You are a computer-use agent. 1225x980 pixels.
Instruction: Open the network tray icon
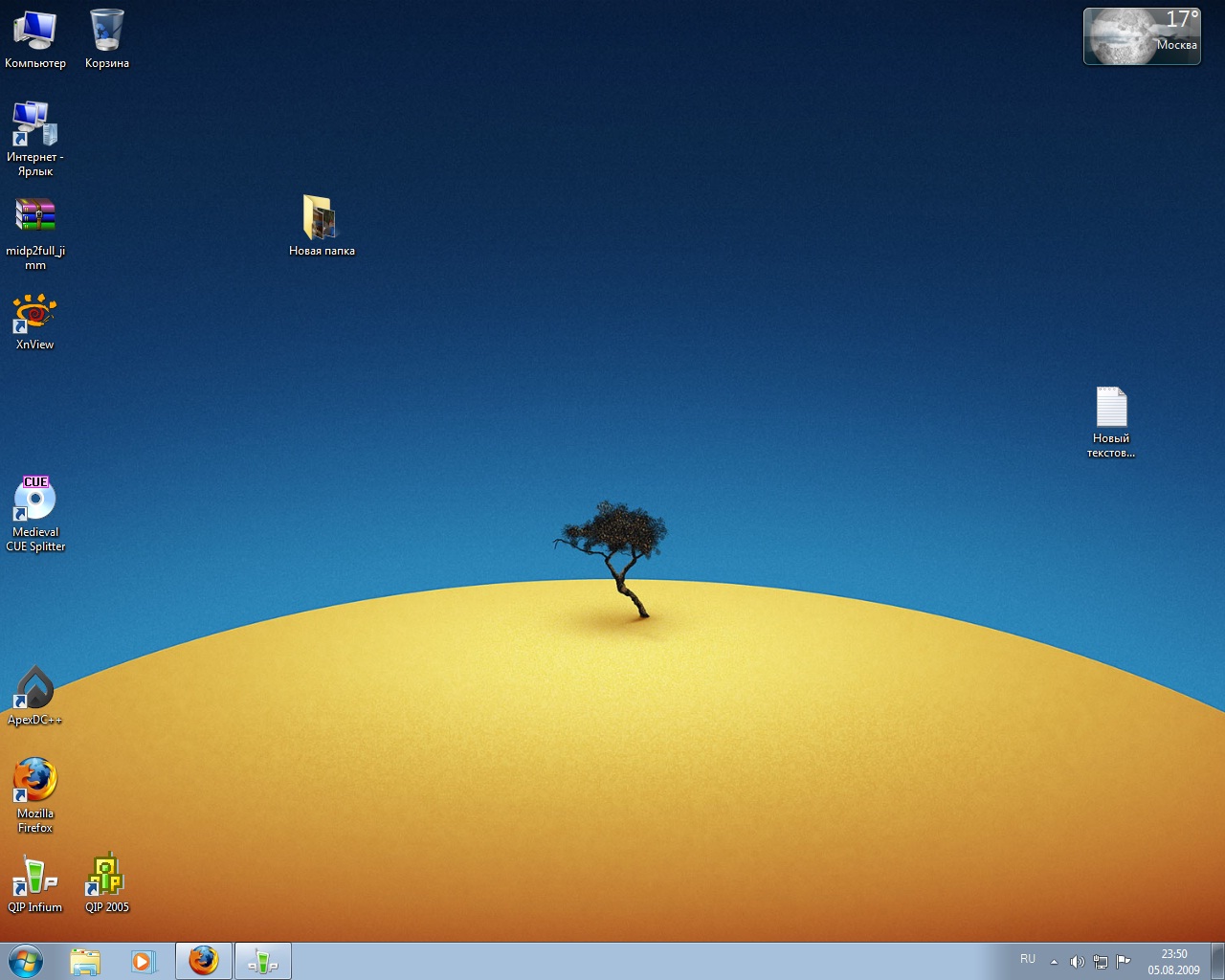(1101, 962)
